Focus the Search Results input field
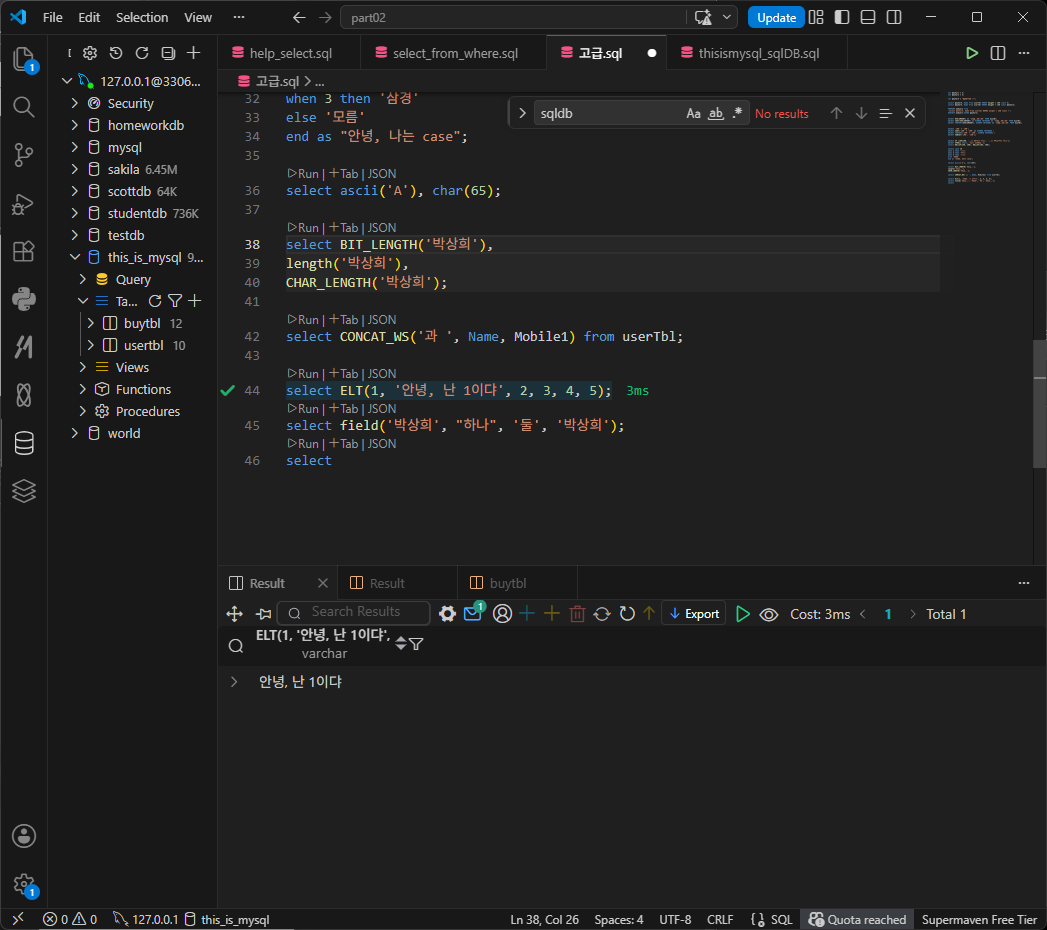The width and height of the screenshot is (1047, 930). (x=354, y=612)
